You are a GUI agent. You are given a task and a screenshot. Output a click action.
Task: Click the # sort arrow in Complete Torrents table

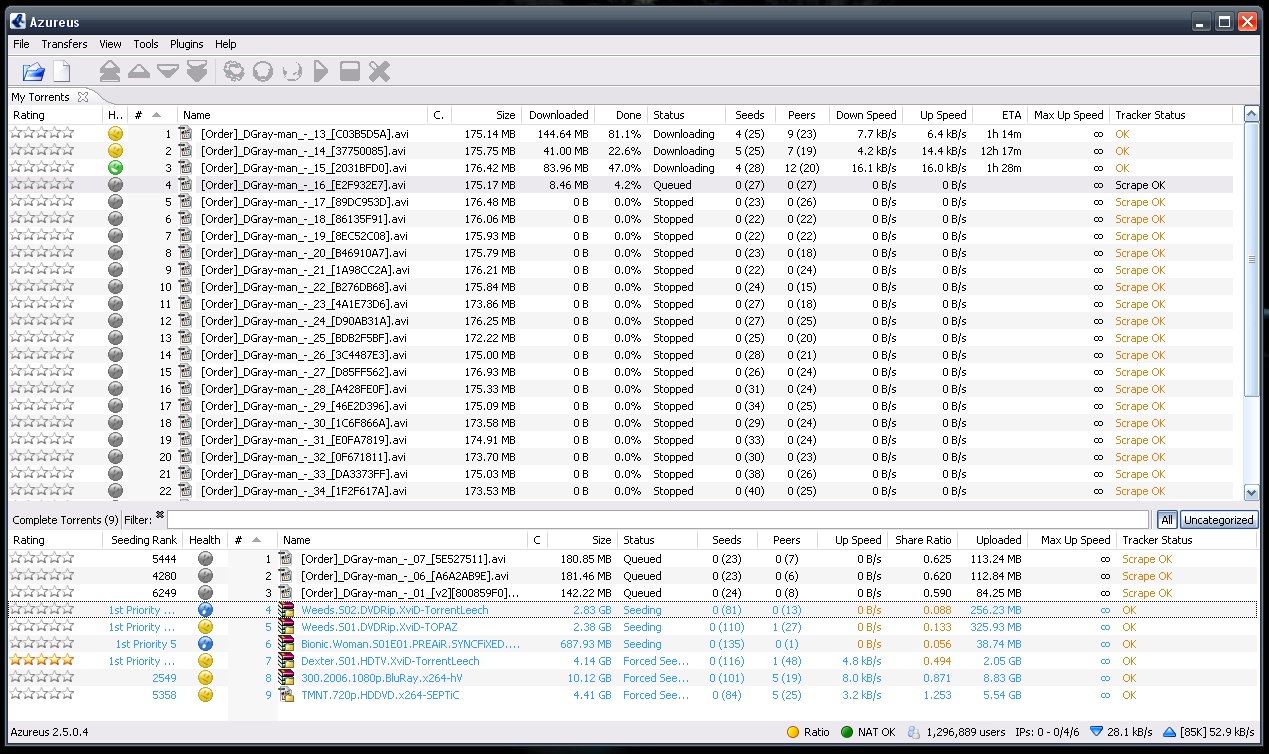click(x=256, y=540)
